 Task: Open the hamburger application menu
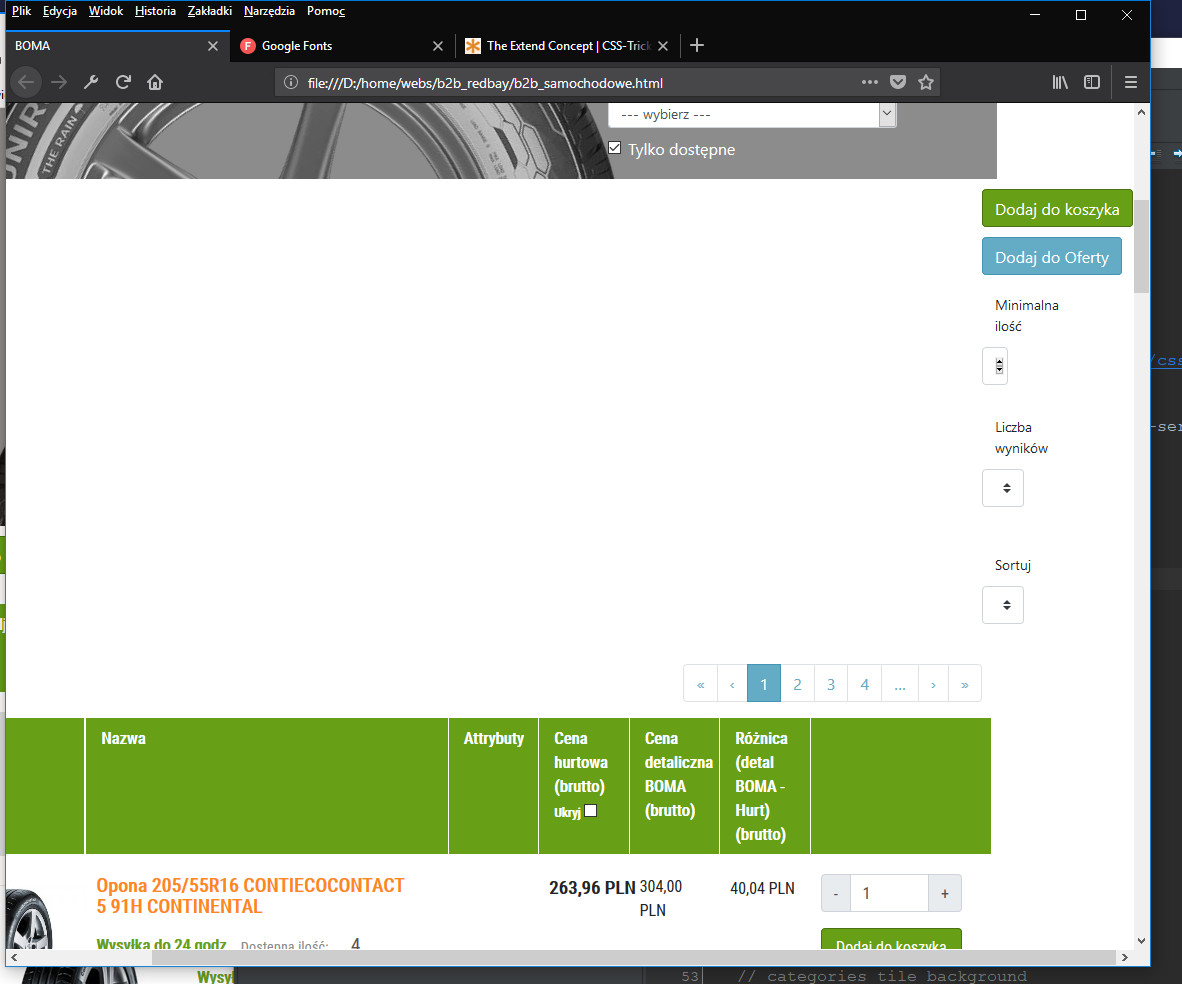1131,82
